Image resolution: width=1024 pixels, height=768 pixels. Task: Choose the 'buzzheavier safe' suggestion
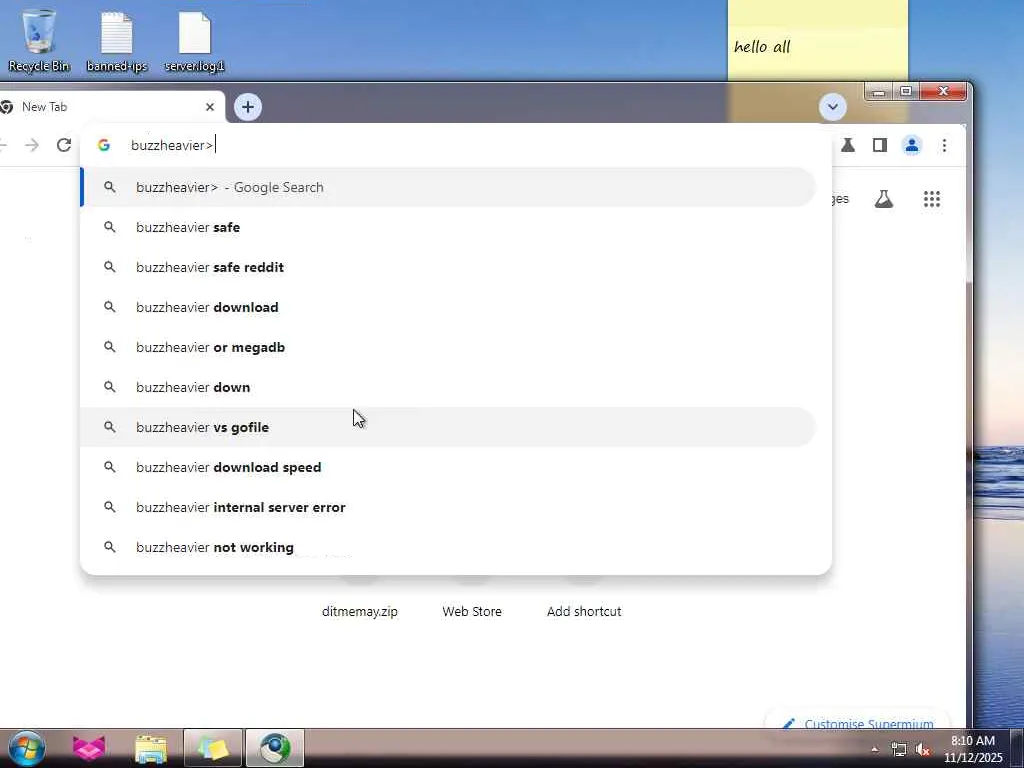[x=449, y=227]
